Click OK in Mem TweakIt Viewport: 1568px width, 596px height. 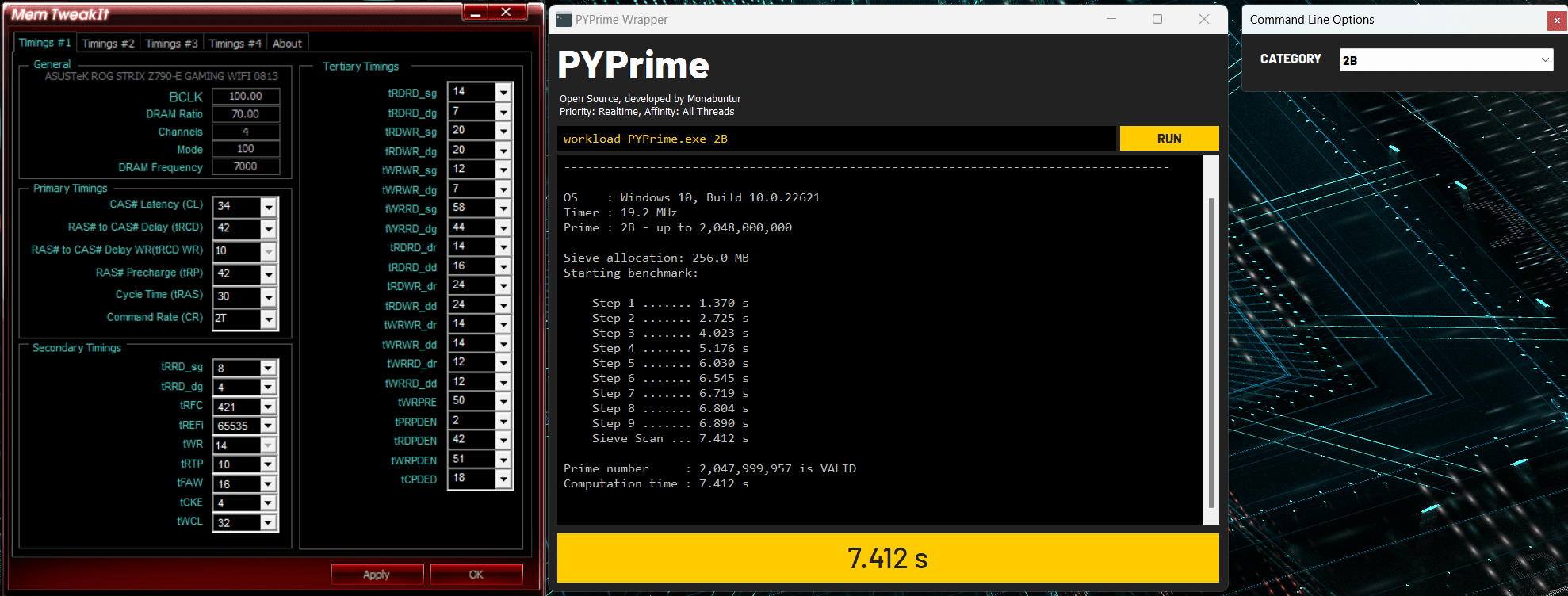pyautogui.click(x=476, y=575)
